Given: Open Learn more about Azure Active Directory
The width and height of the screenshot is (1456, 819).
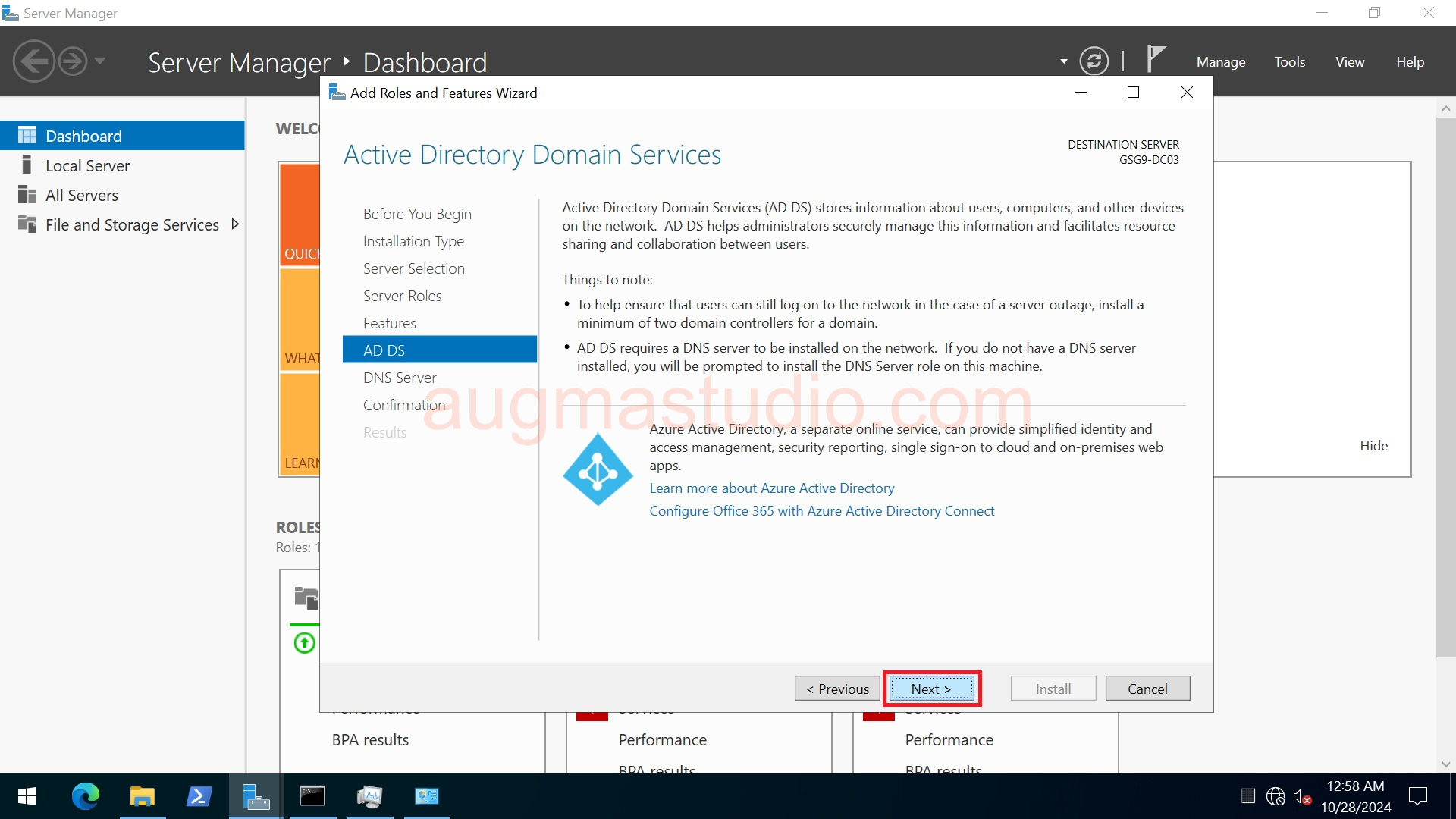Looking at the screenshot, I should point(771,488).
